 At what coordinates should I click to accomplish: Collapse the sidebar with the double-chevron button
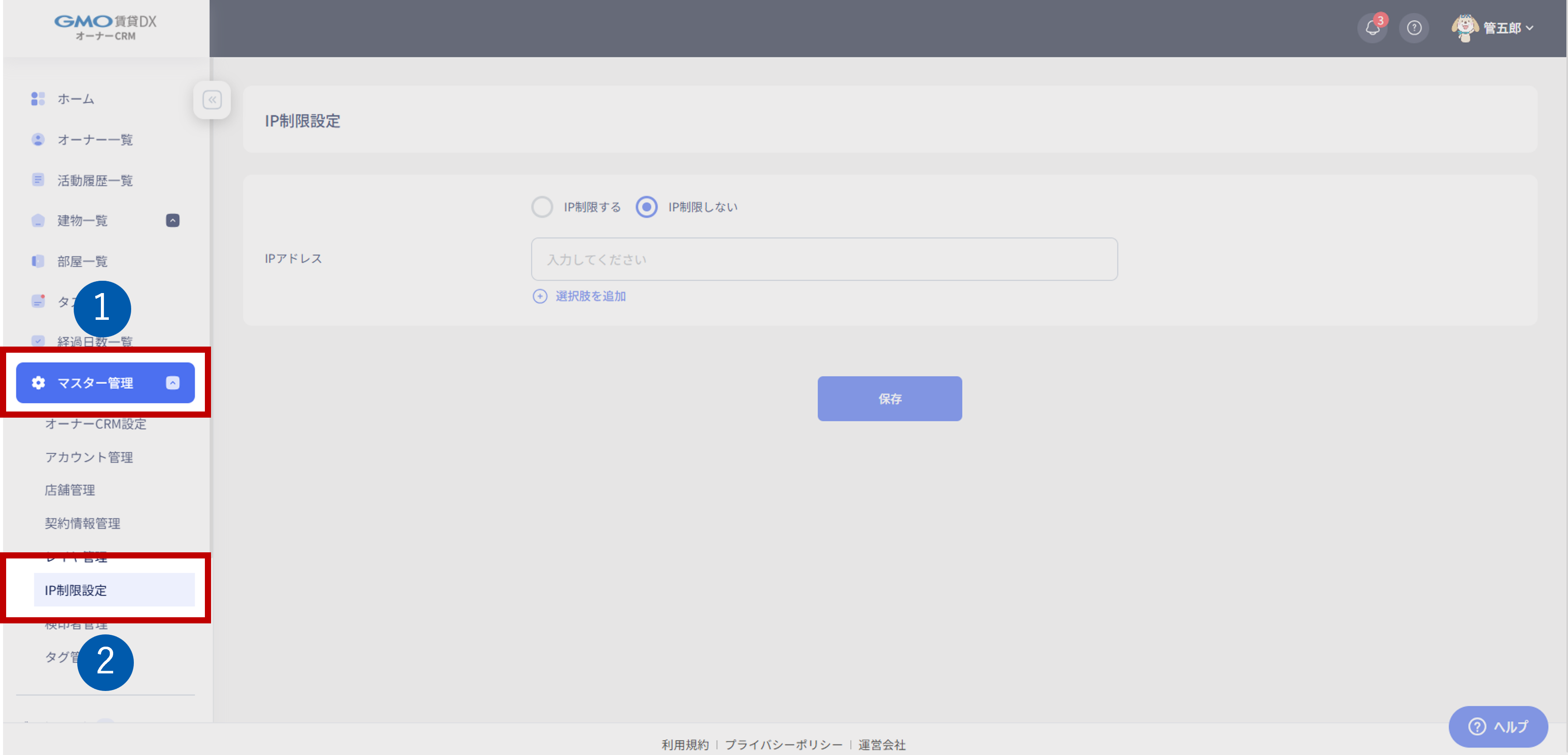212,100
